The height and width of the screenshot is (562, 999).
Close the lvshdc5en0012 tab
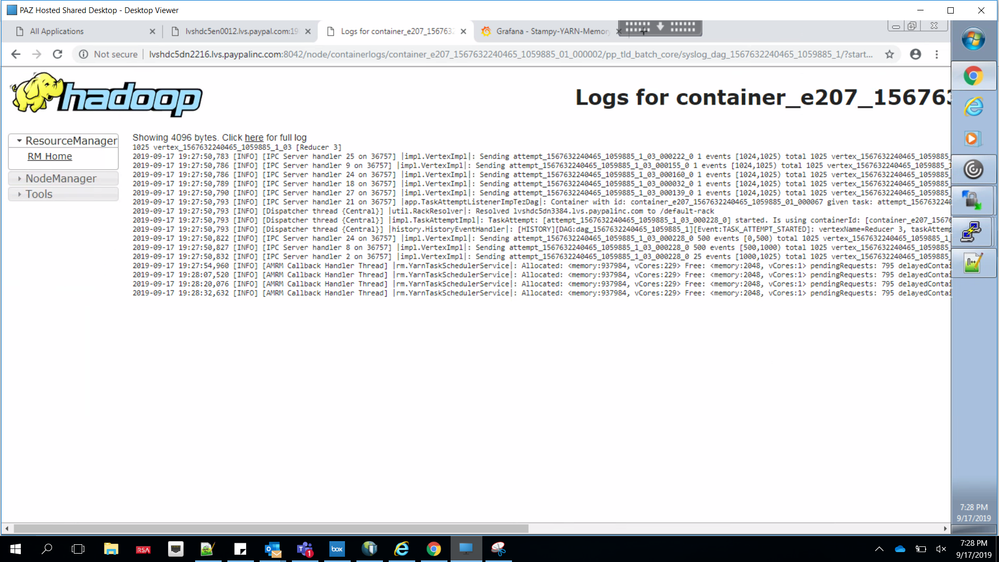(308, 31)
